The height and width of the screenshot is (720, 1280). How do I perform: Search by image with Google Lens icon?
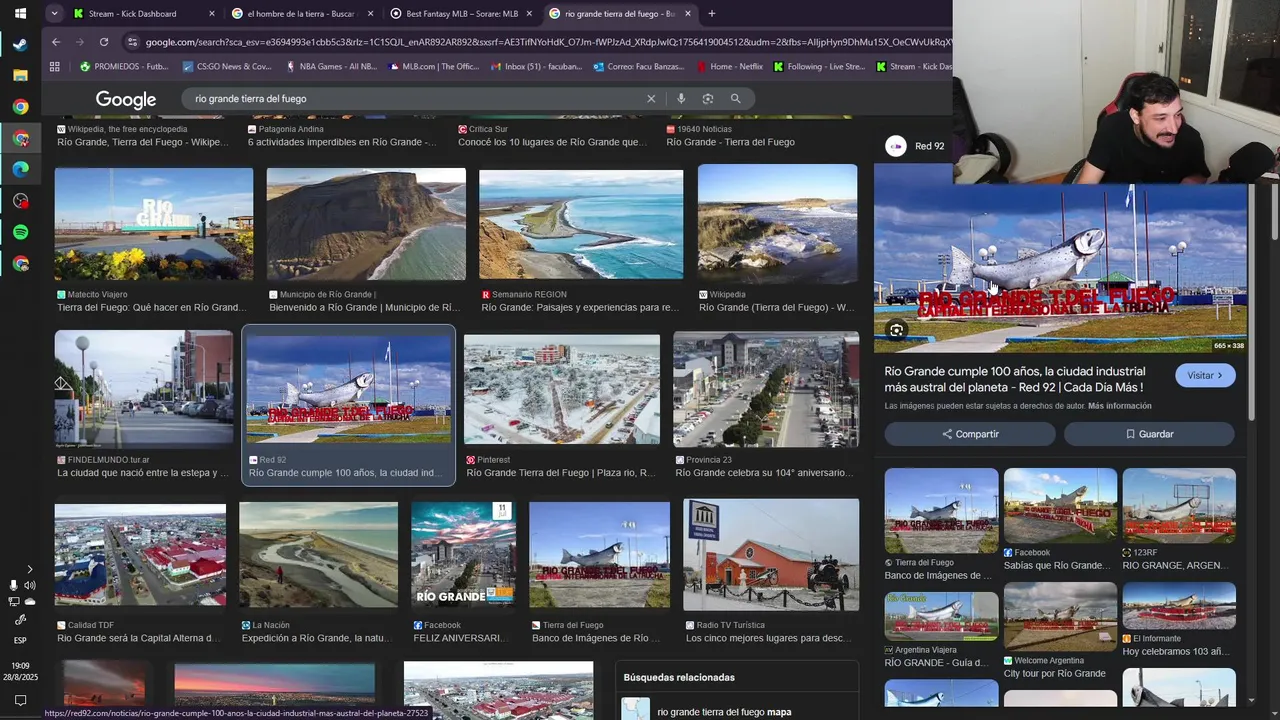(708, 99)
